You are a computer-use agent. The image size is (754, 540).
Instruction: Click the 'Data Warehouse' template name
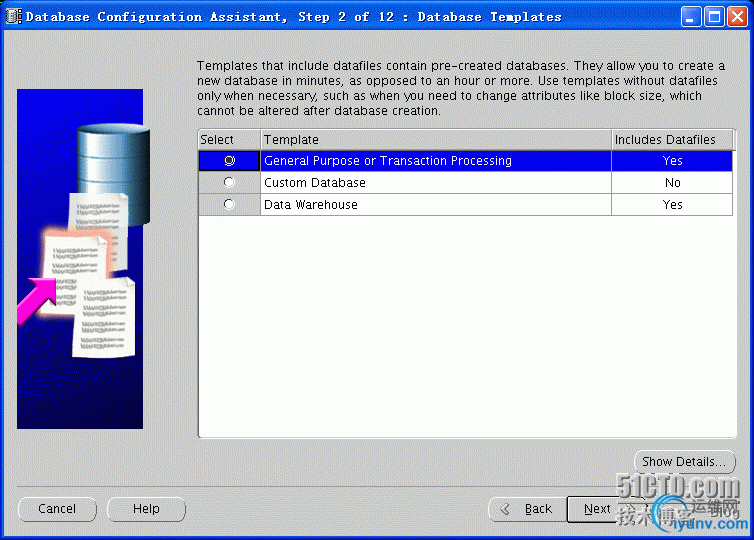tap(311, 204)
